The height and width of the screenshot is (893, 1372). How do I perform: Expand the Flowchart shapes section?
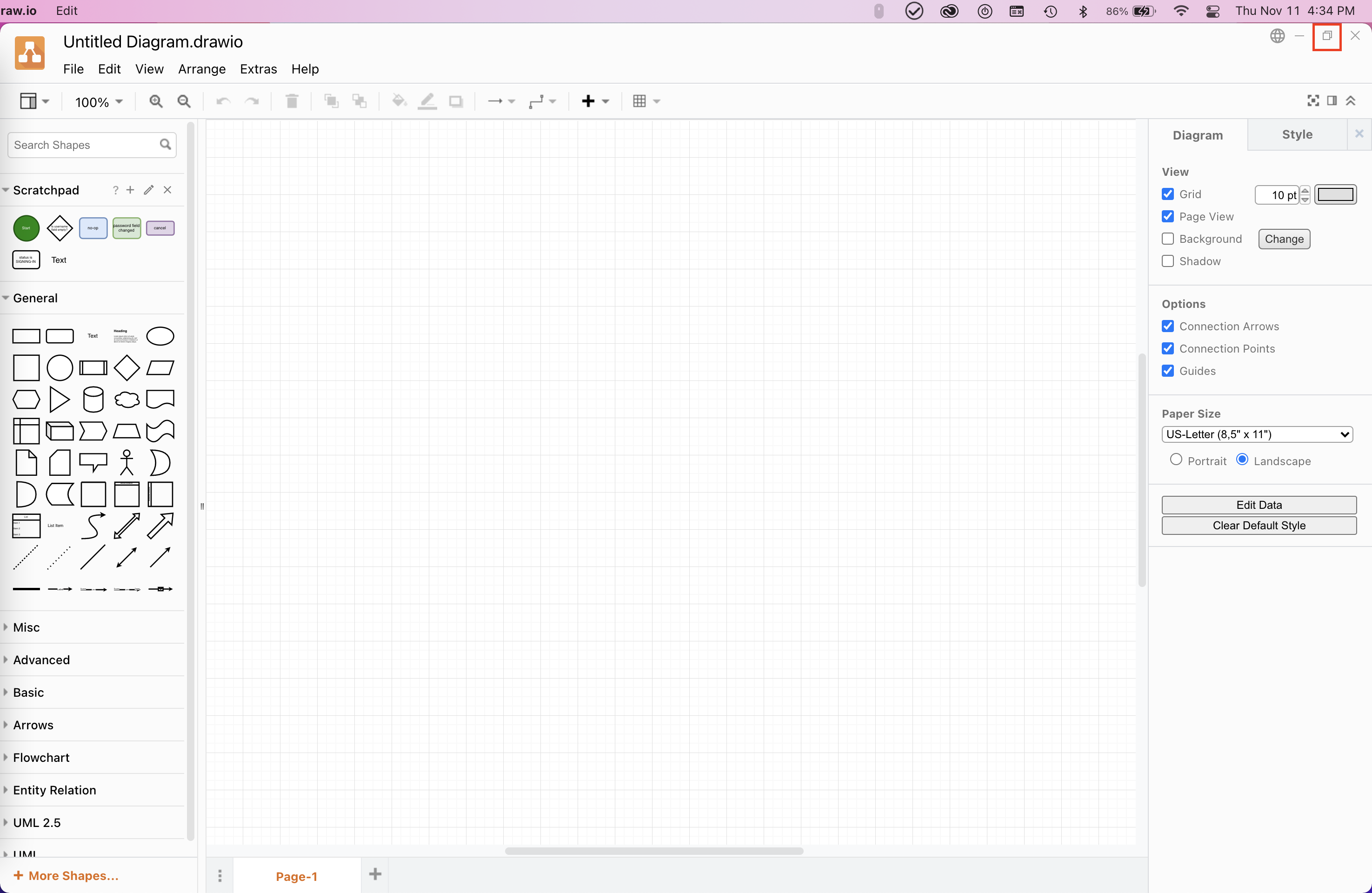click(x=41, y=757)
